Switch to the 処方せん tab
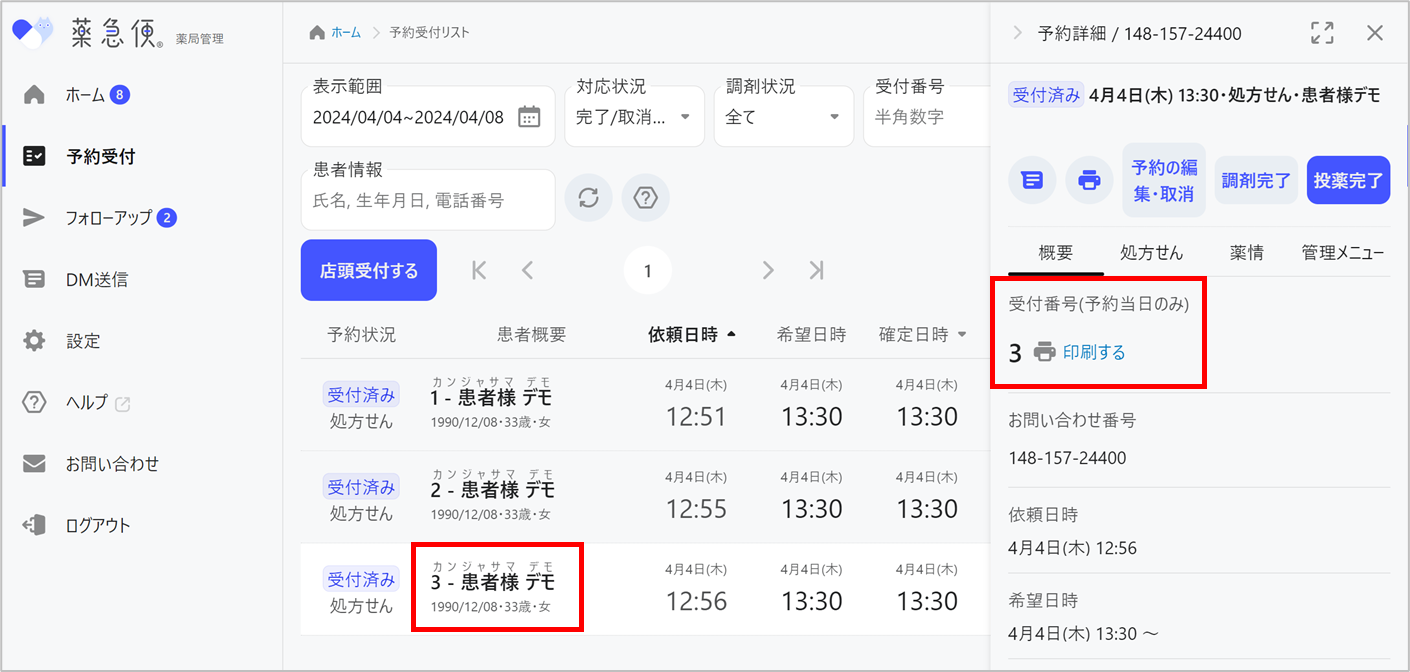This screenshot has width=1410, height=672. [1151, 253]
